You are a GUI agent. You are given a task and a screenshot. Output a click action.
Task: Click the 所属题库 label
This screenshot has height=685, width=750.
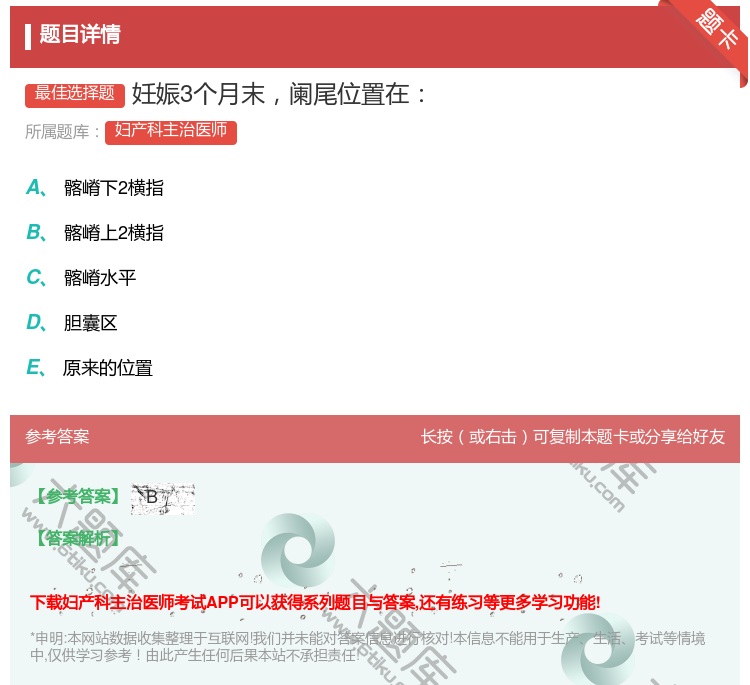[62, 132]
